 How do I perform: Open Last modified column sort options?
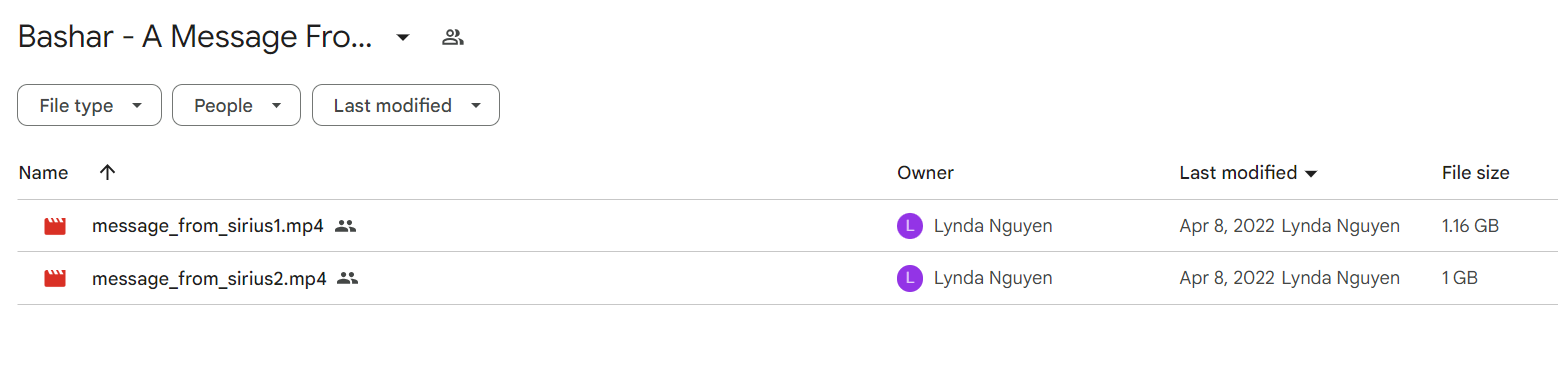pos(1249,173)
